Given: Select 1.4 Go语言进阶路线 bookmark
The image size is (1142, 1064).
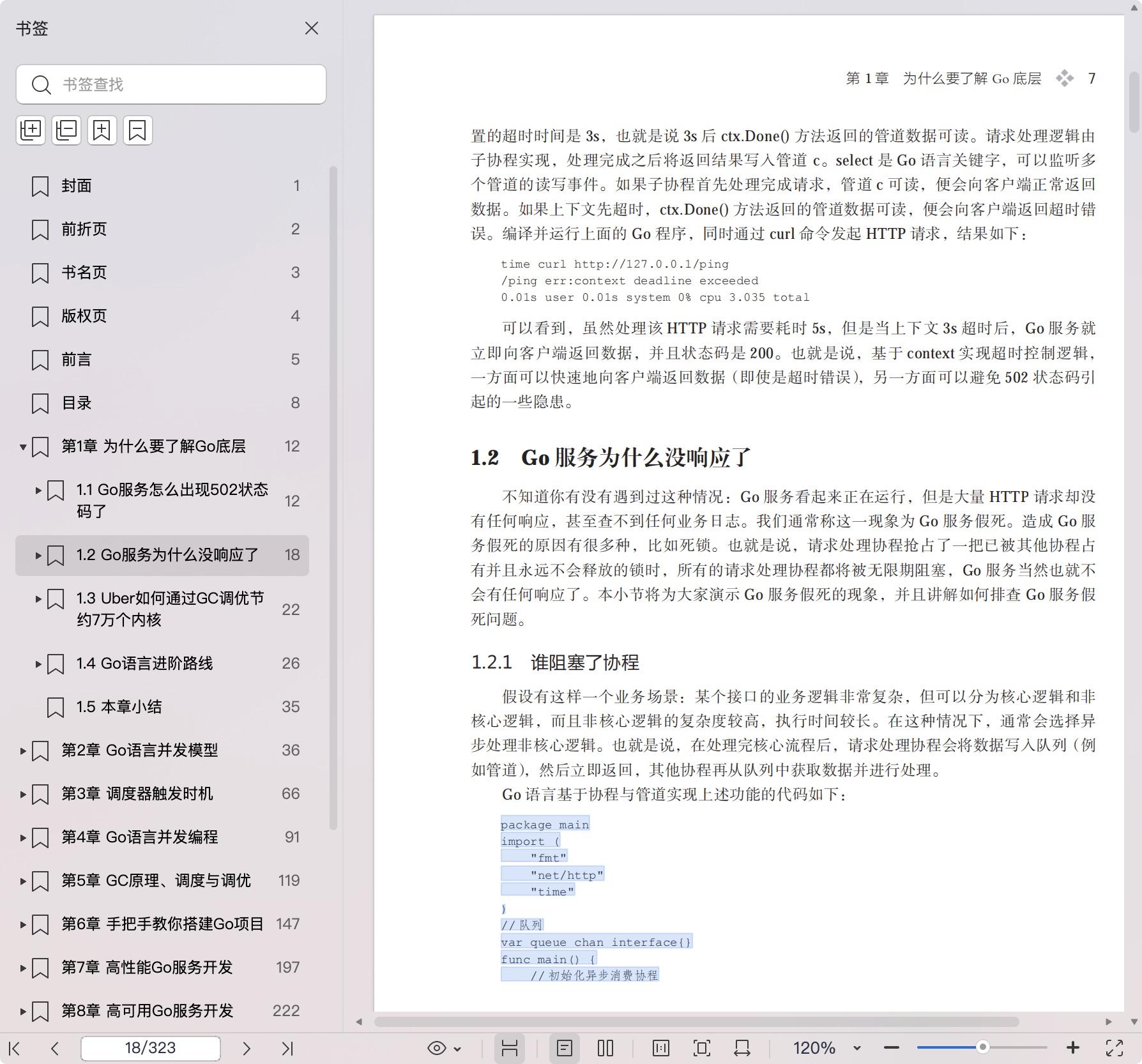Looking at the screenshot, I should pos(144,664).
